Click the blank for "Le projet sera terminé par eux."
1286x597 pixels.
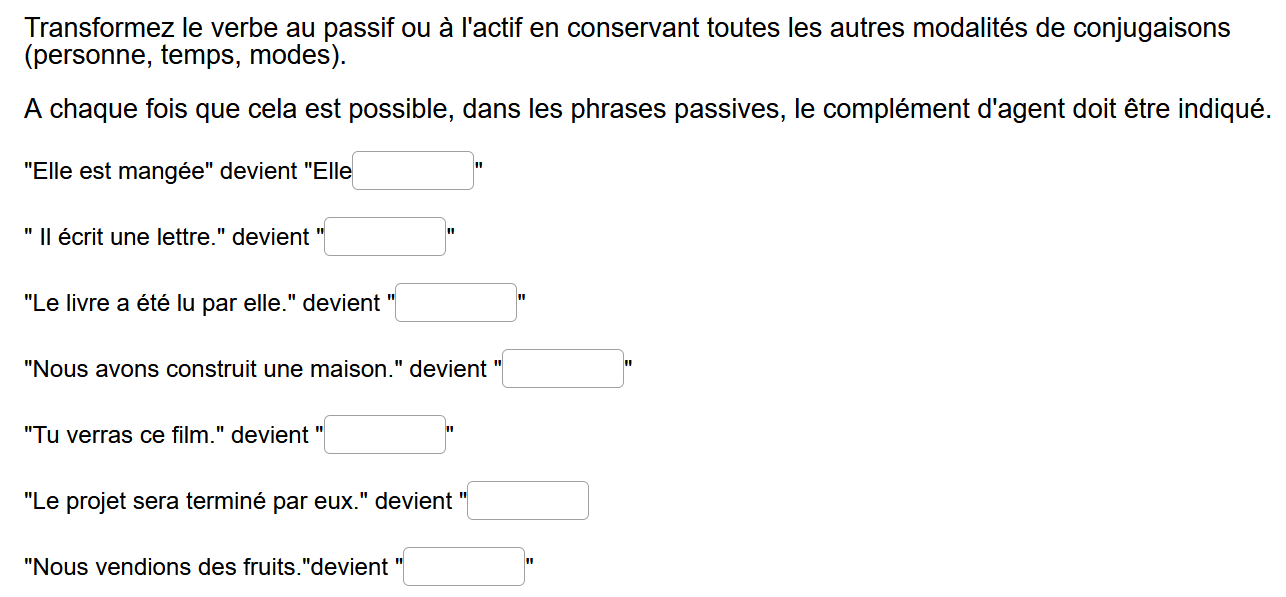click(528, 501)
